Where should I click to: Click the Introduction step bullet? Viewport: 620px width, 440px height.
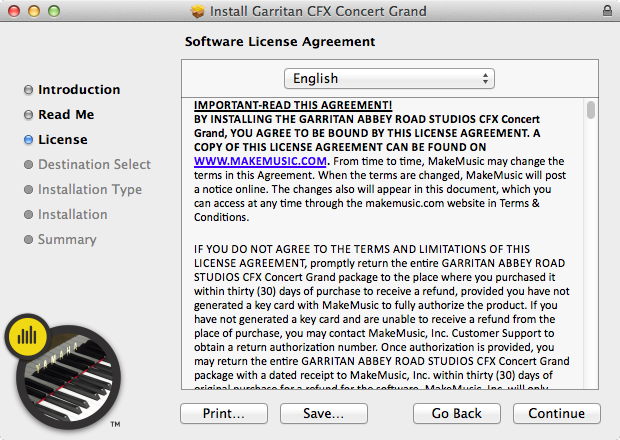(x=28, y=90)
